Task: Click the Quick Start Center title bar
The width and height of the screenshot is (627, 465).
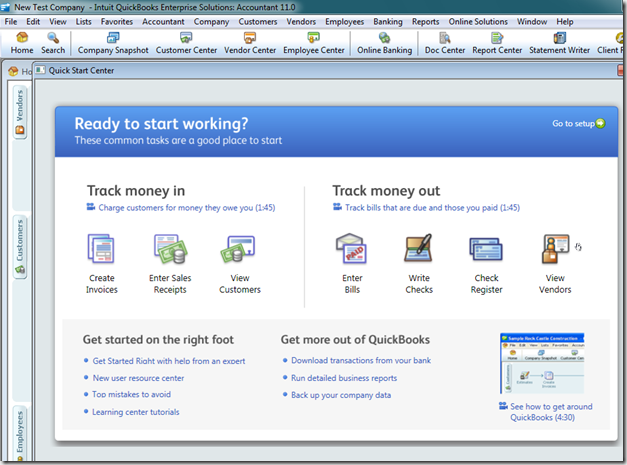Action: 326,70
